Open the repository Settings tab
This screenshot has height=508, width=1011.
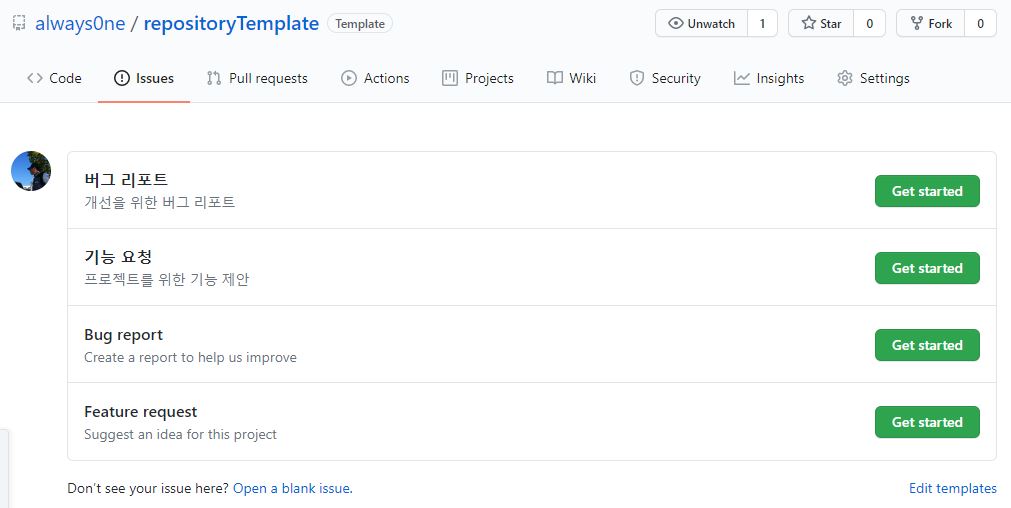point(873,78)
